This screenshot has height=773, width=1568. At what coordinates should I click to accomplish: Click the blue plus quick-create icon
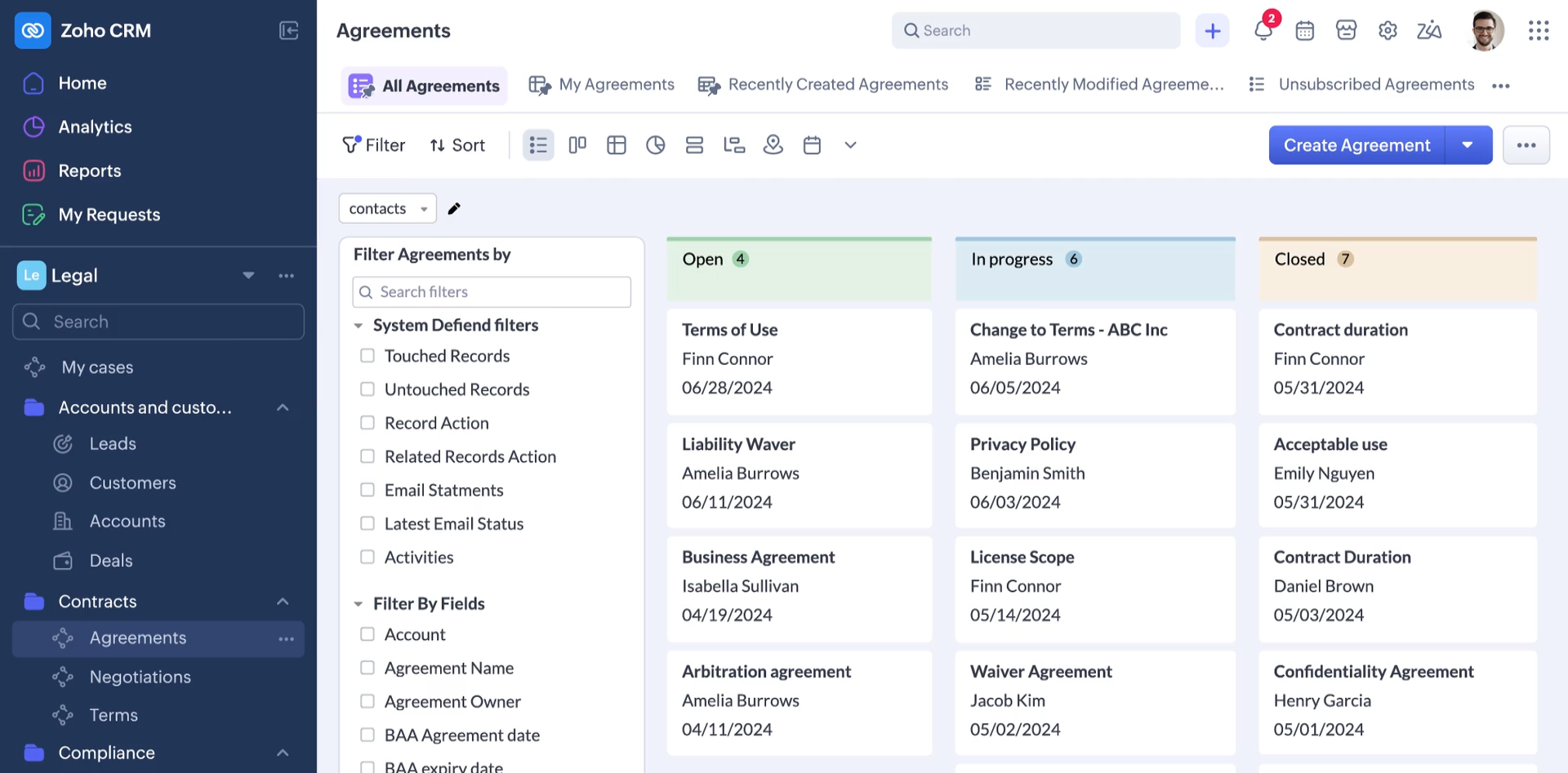pos(1212,31)
